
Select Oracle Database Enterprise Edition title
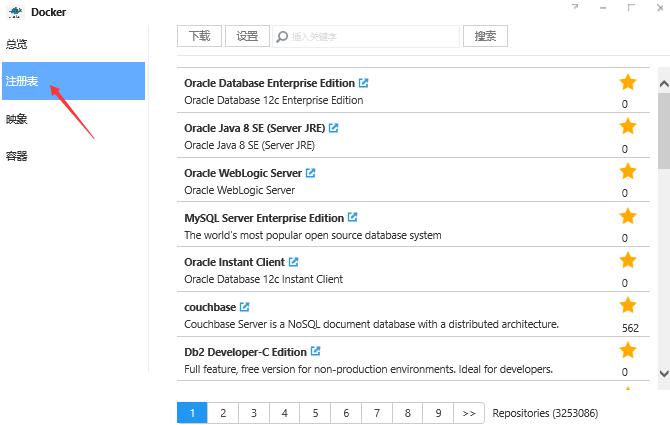pyautogui.click(x=269, y=83)
